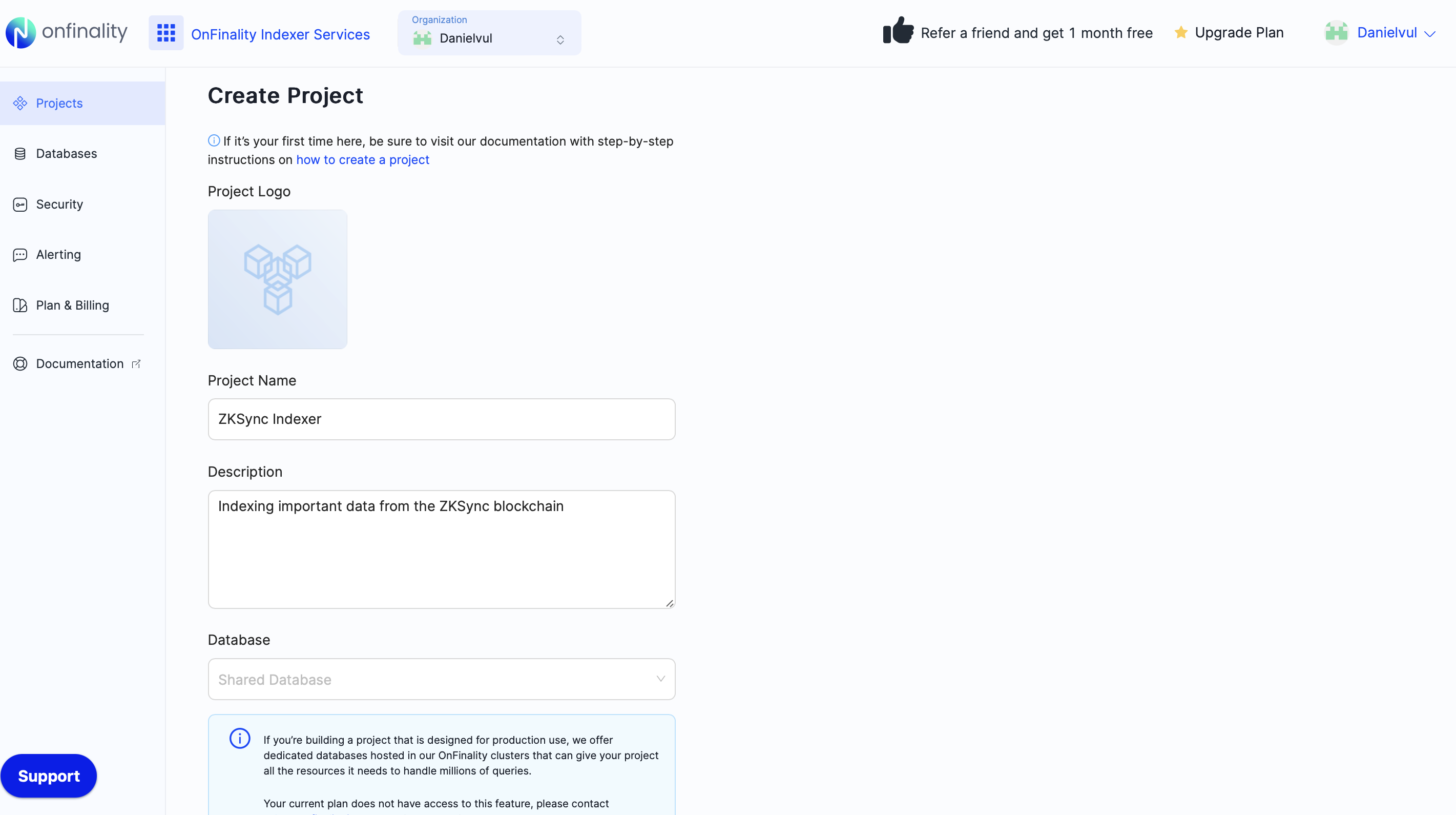Open the Security section via its key icon
1456x815 pixels.
pyautogui.click(x=20, y=204)
